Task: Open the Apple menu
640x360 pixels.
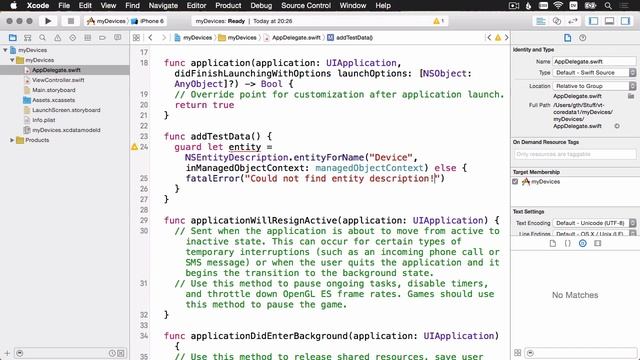Action: tap(13, 5)
